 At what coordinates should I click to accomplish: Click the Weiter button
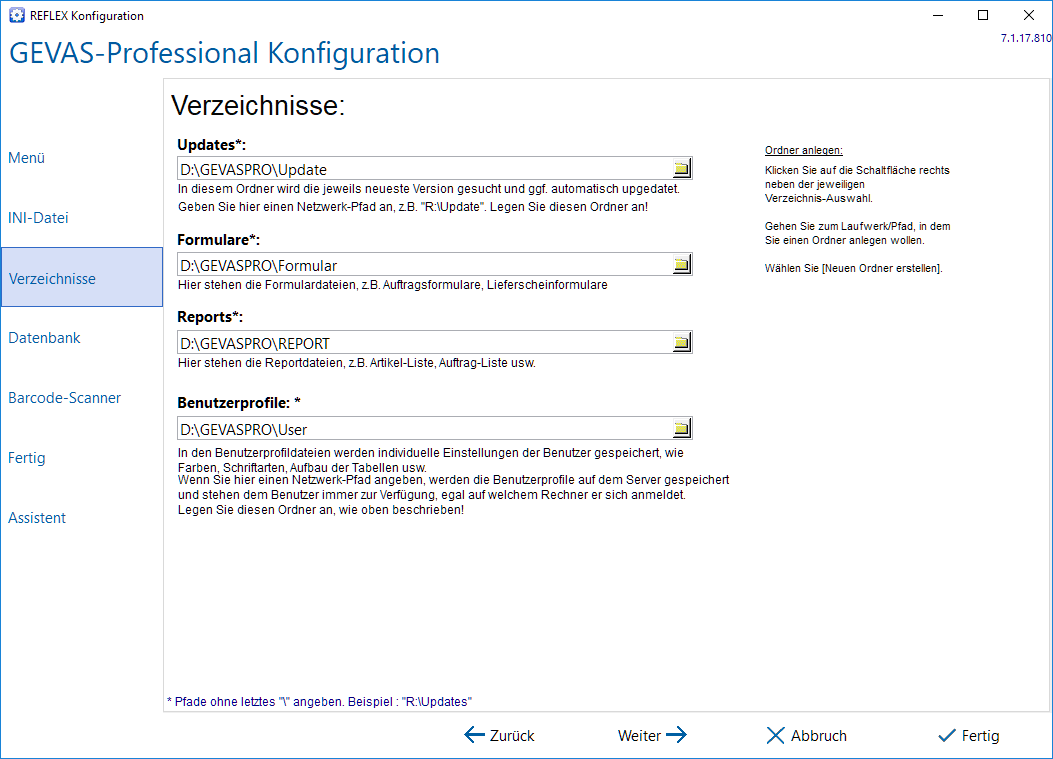pos(652,735)
